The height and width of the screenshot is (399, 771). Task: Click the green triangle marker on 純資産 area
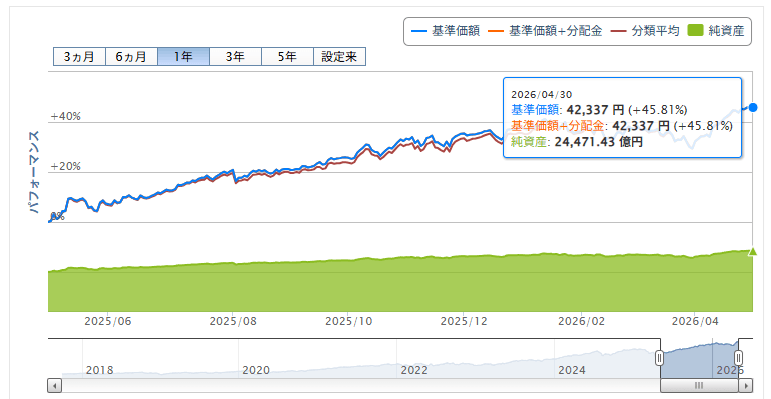coord(752,252)
